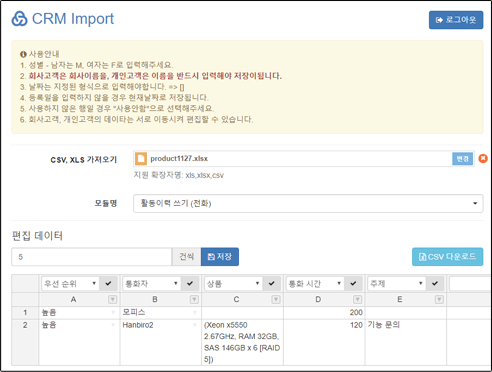Remove uploaded file with red X icon

(483, 159)
